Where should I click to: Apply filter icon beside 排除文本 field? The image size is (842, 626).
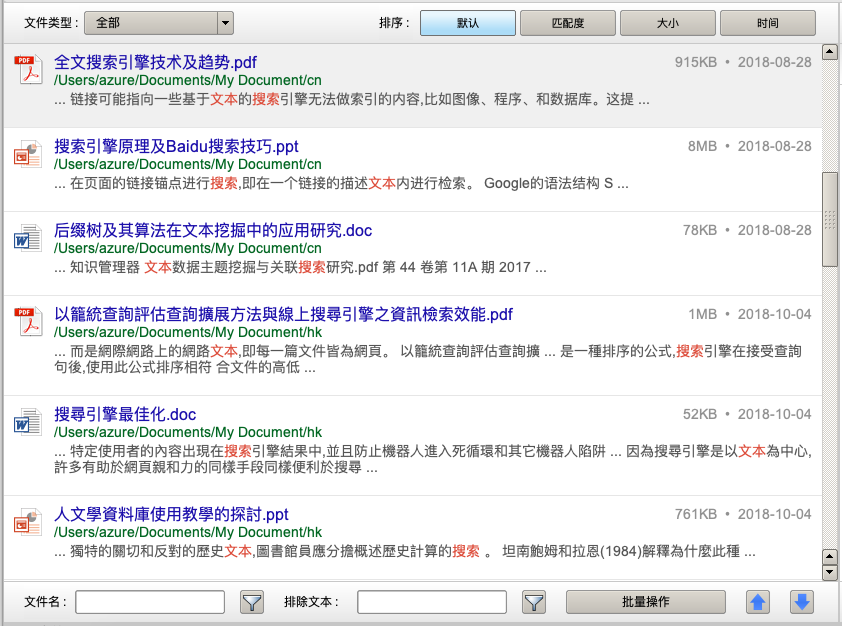tap(534, 602)
